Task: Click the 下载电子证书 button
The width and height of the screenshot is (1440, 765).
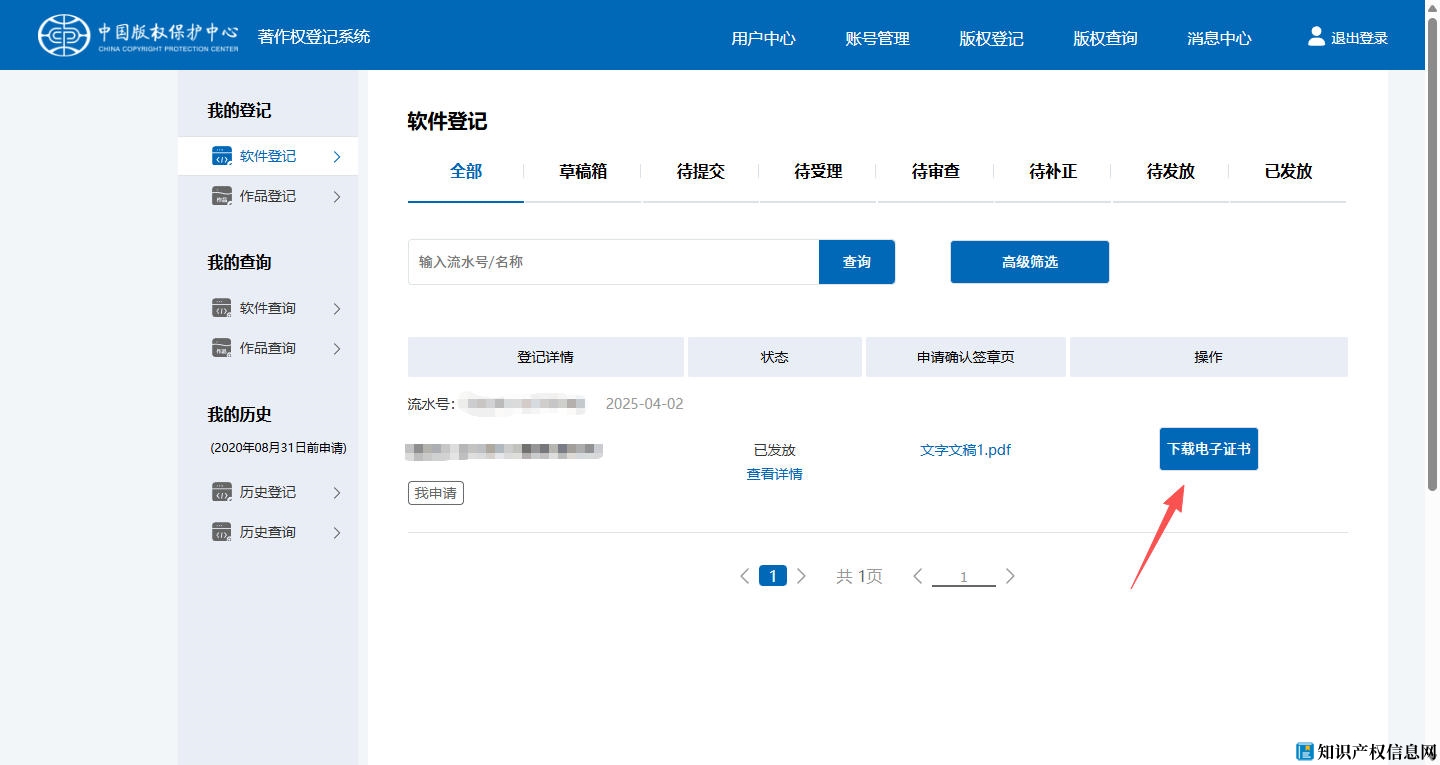Action: [1208, 449]
